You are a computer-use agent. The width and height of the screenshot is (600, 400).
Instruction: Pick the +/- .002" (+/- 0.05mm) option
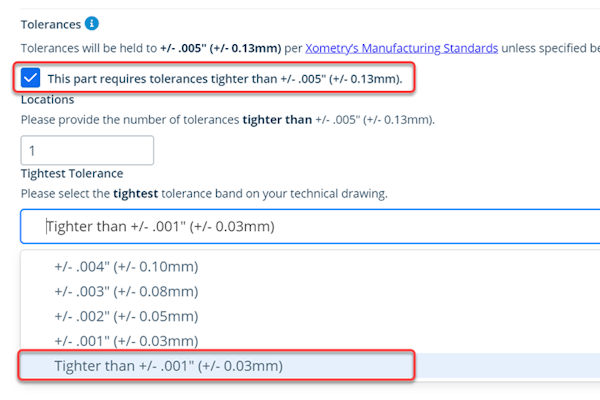click(126, 316)
